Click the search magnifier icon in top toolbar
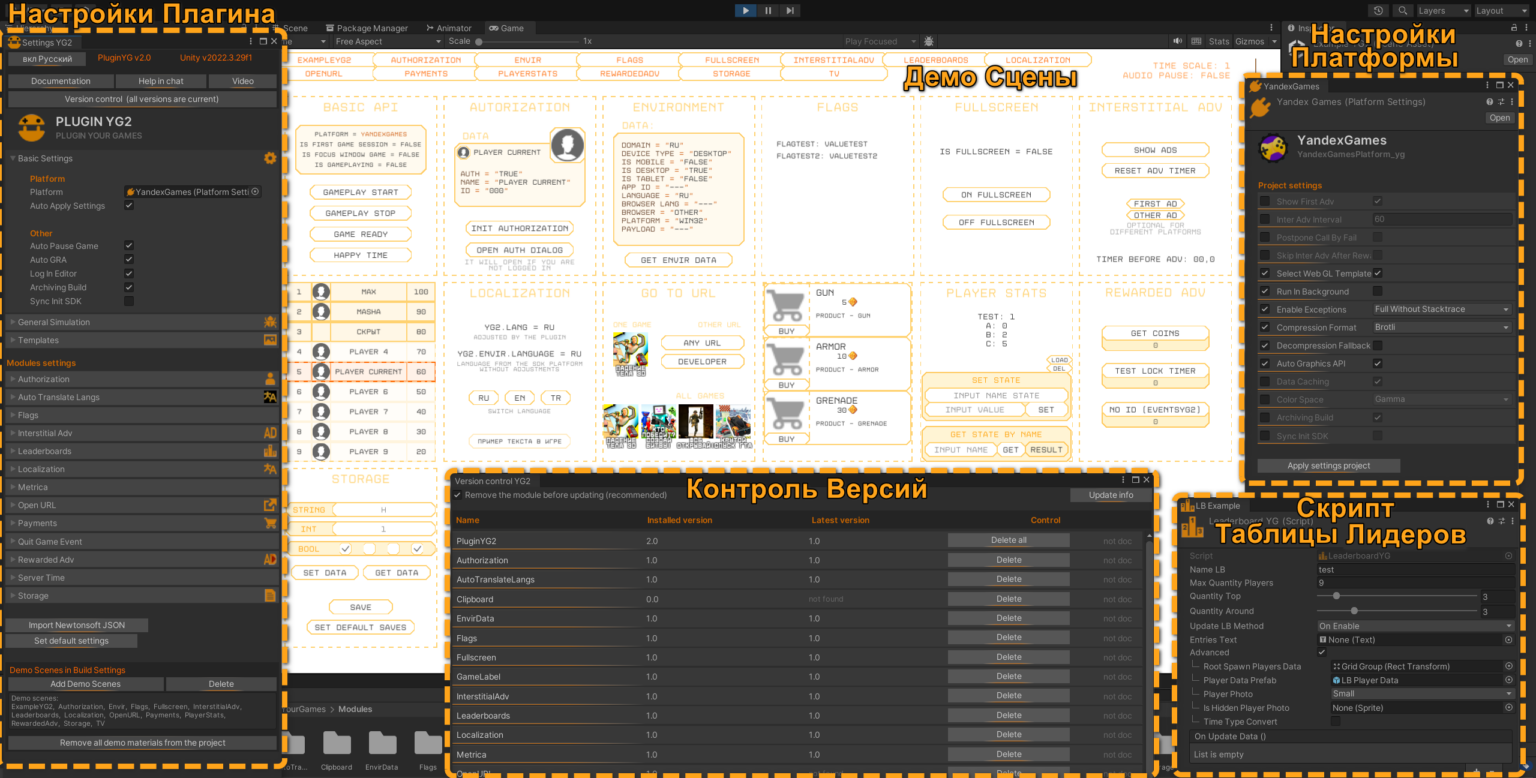 1403,10
